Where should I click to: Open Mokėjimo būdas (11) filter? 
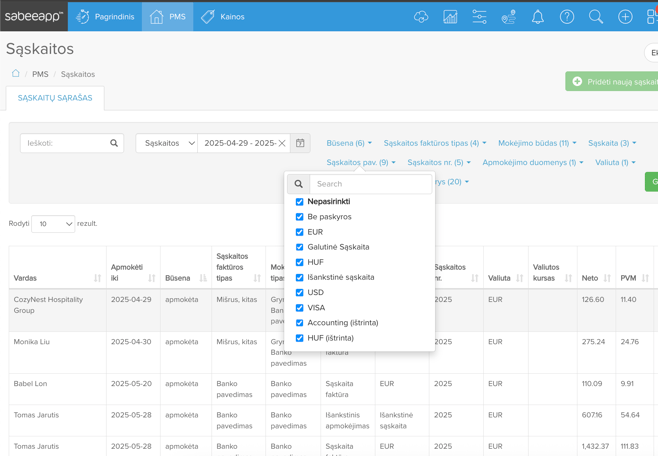[537, 143]
